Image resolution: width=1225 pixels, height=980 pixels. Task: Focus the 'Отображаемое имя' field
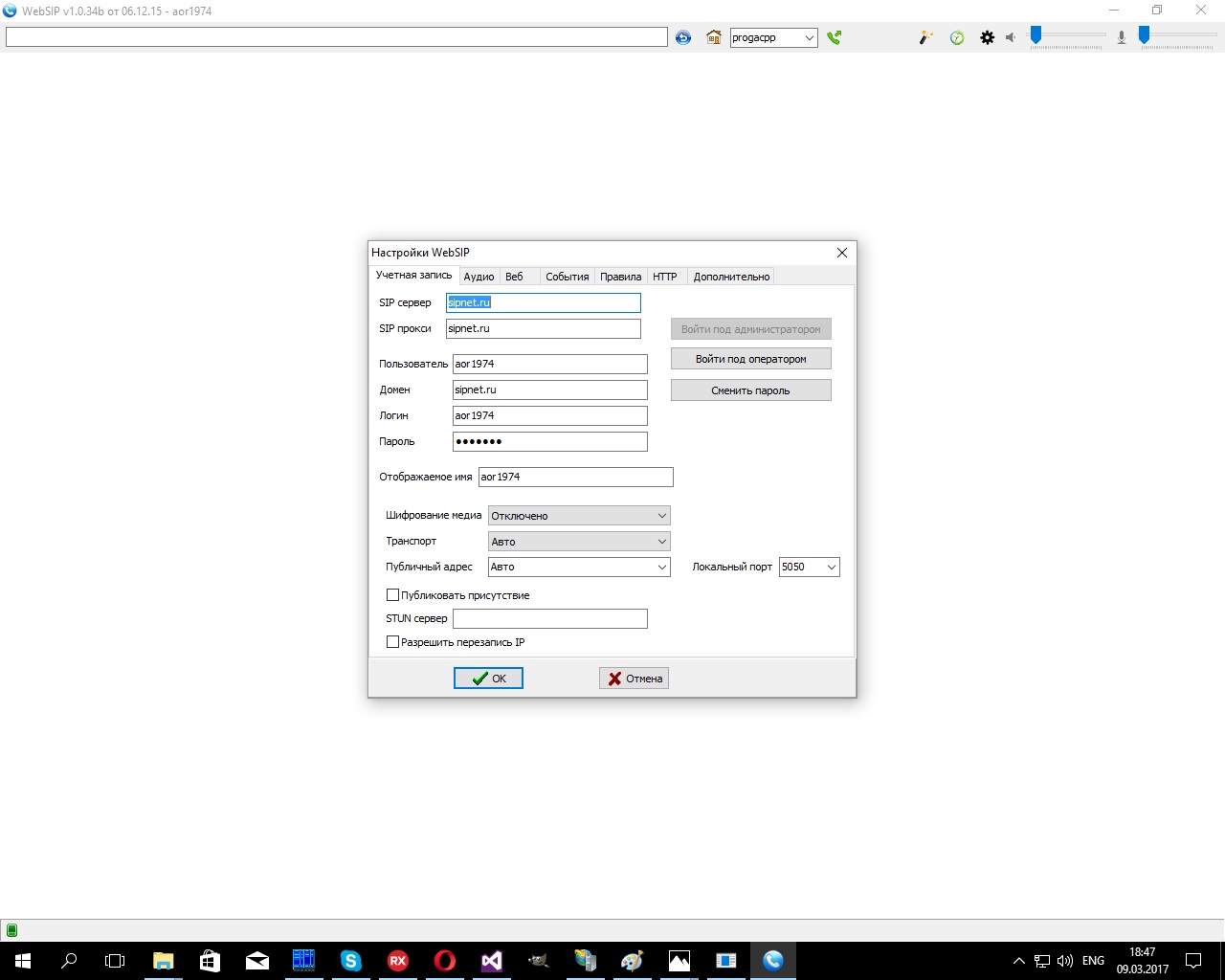[576, 477]
